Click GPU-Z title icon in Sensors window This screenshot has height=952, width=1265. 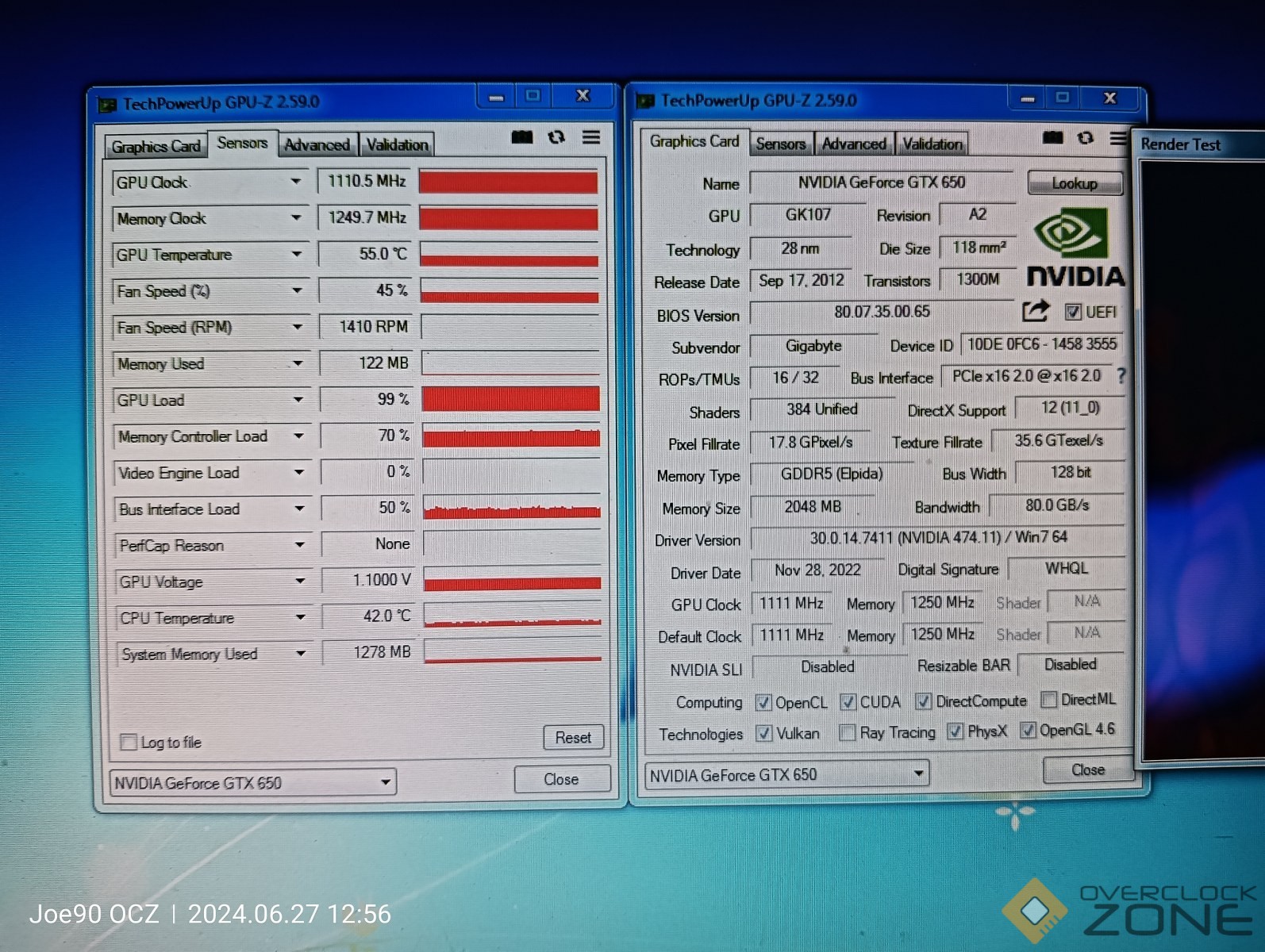[x=107, y=104]
